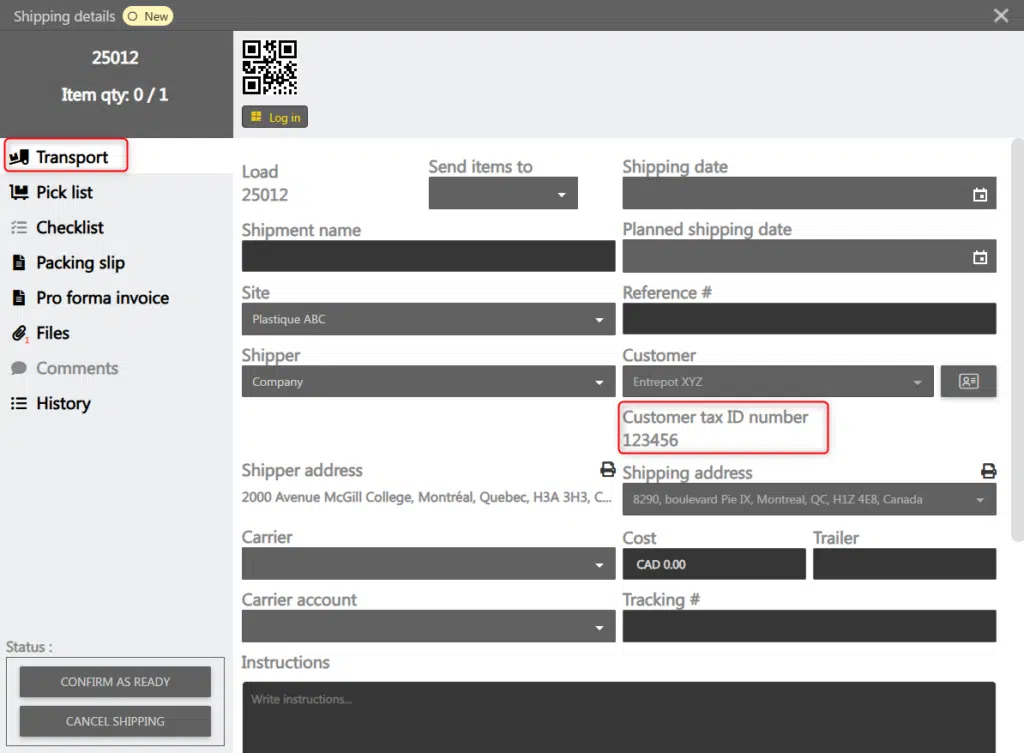Expand the Carrier account dropdown
1024x753 pixels.
pyautogui.click(x=428, y=627)
